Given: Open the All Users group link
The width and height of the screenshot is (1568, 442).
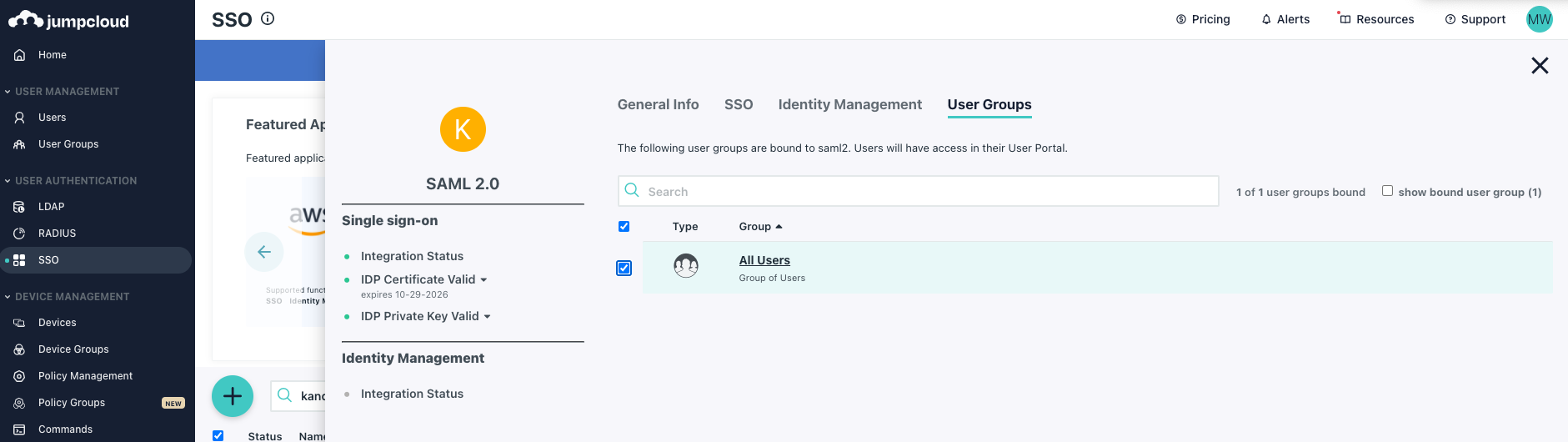Looking at the screenshot, I should point(764,260).
